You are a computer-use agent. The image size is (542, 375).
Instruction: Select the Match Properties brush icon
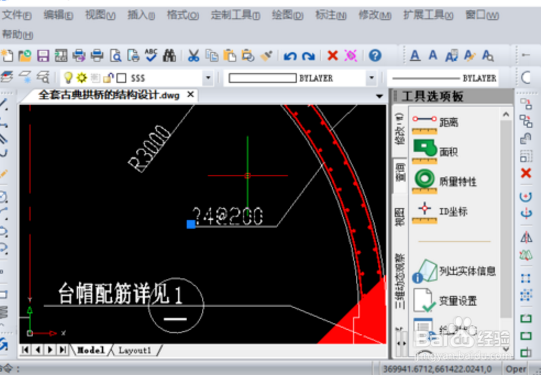[266, 55]
